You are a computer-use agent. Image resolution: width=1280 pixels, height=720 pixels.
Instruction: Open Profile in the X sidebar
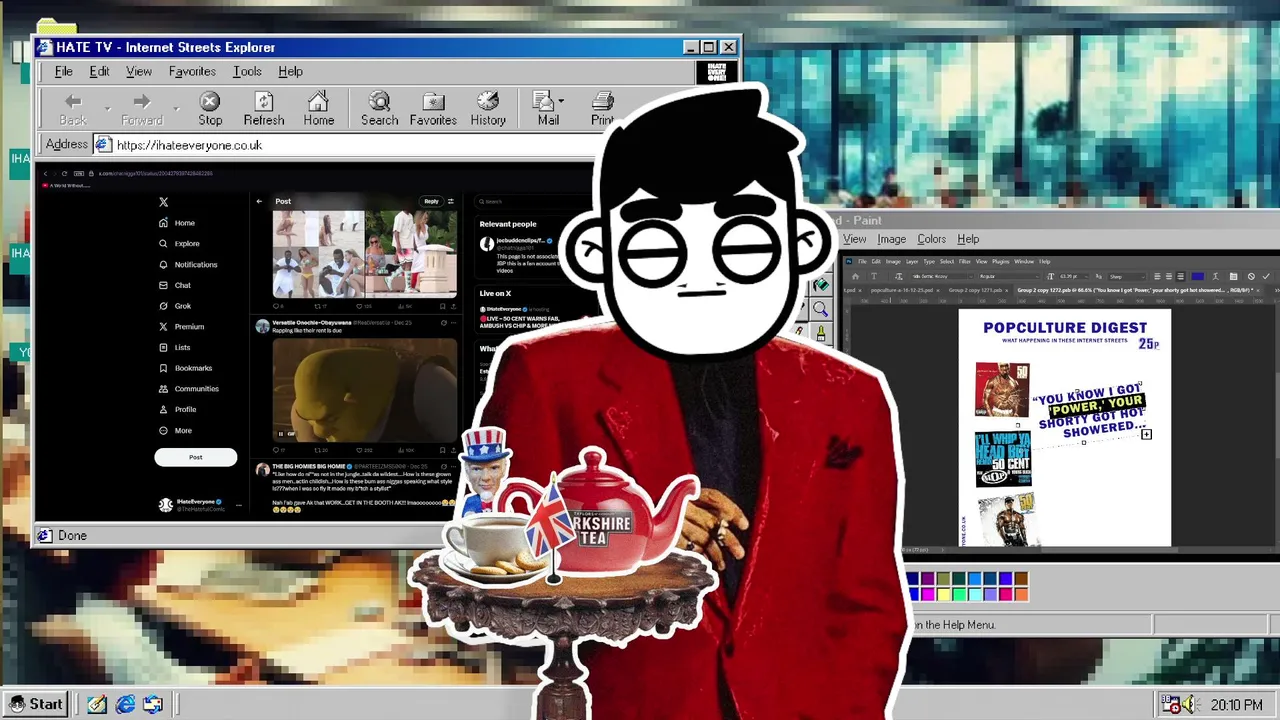(x=178, y=409)
